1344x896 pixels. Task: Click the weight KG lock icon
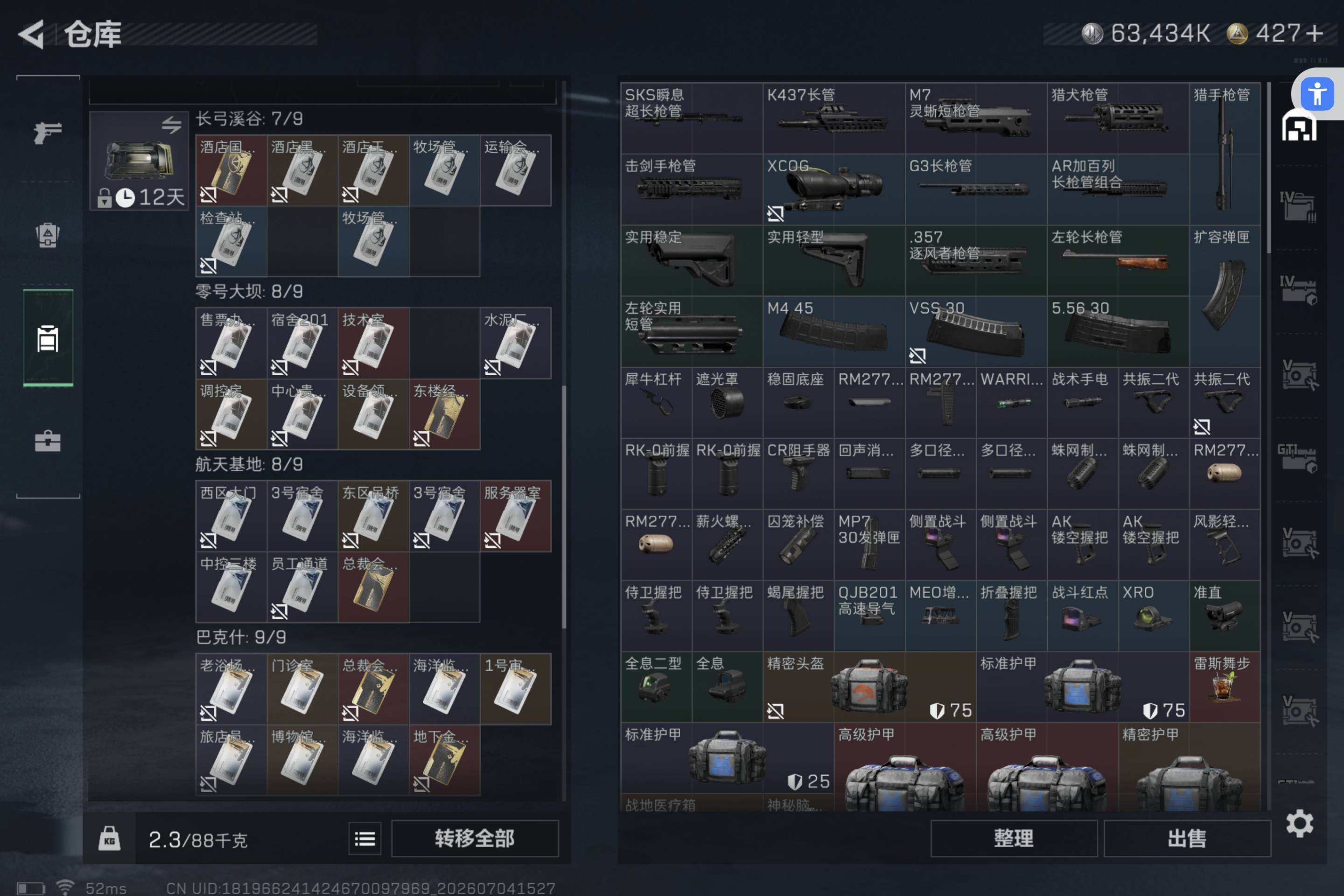pos(109,839)
